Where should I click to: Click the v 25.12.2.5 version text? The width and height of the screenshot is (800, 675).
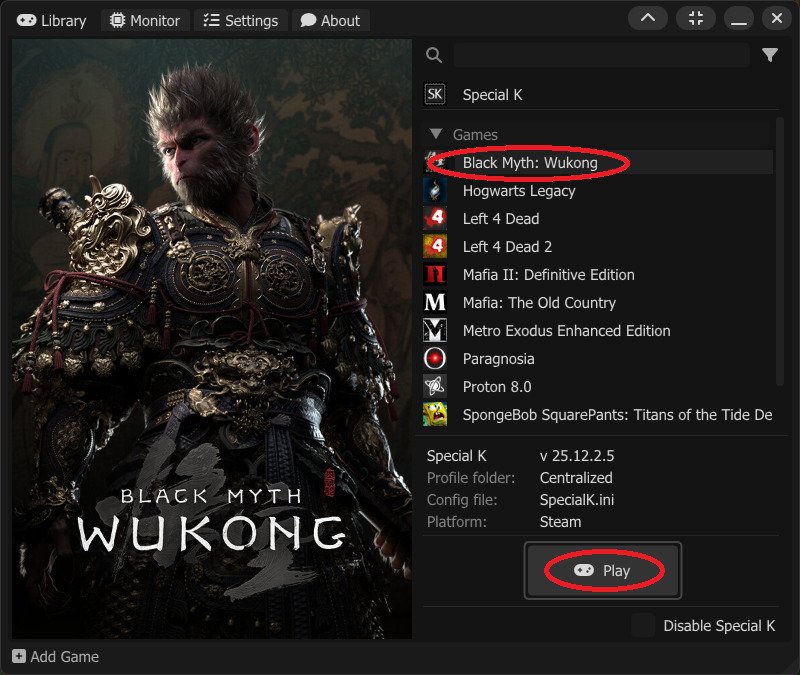pos(577,456)
